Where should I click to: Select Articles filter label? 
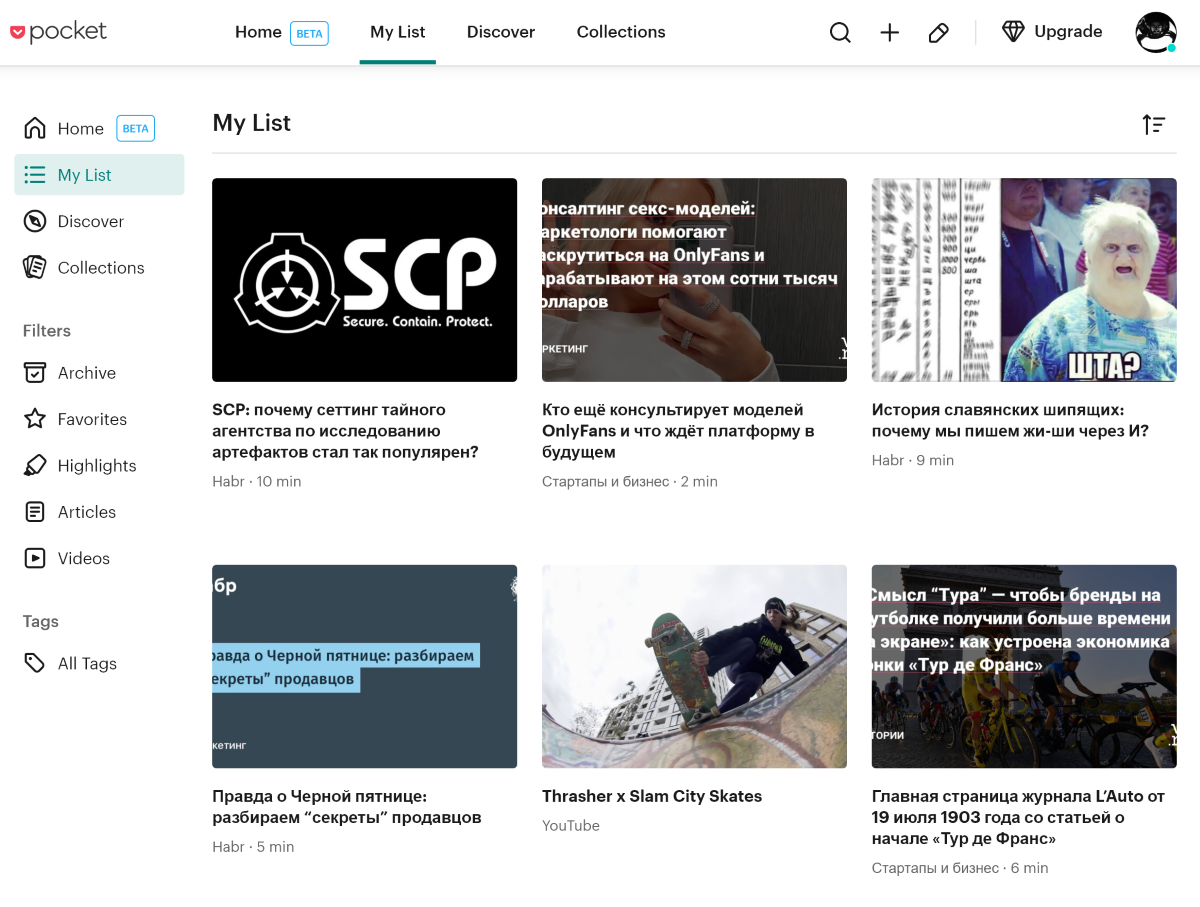click(x=87, y=512)
